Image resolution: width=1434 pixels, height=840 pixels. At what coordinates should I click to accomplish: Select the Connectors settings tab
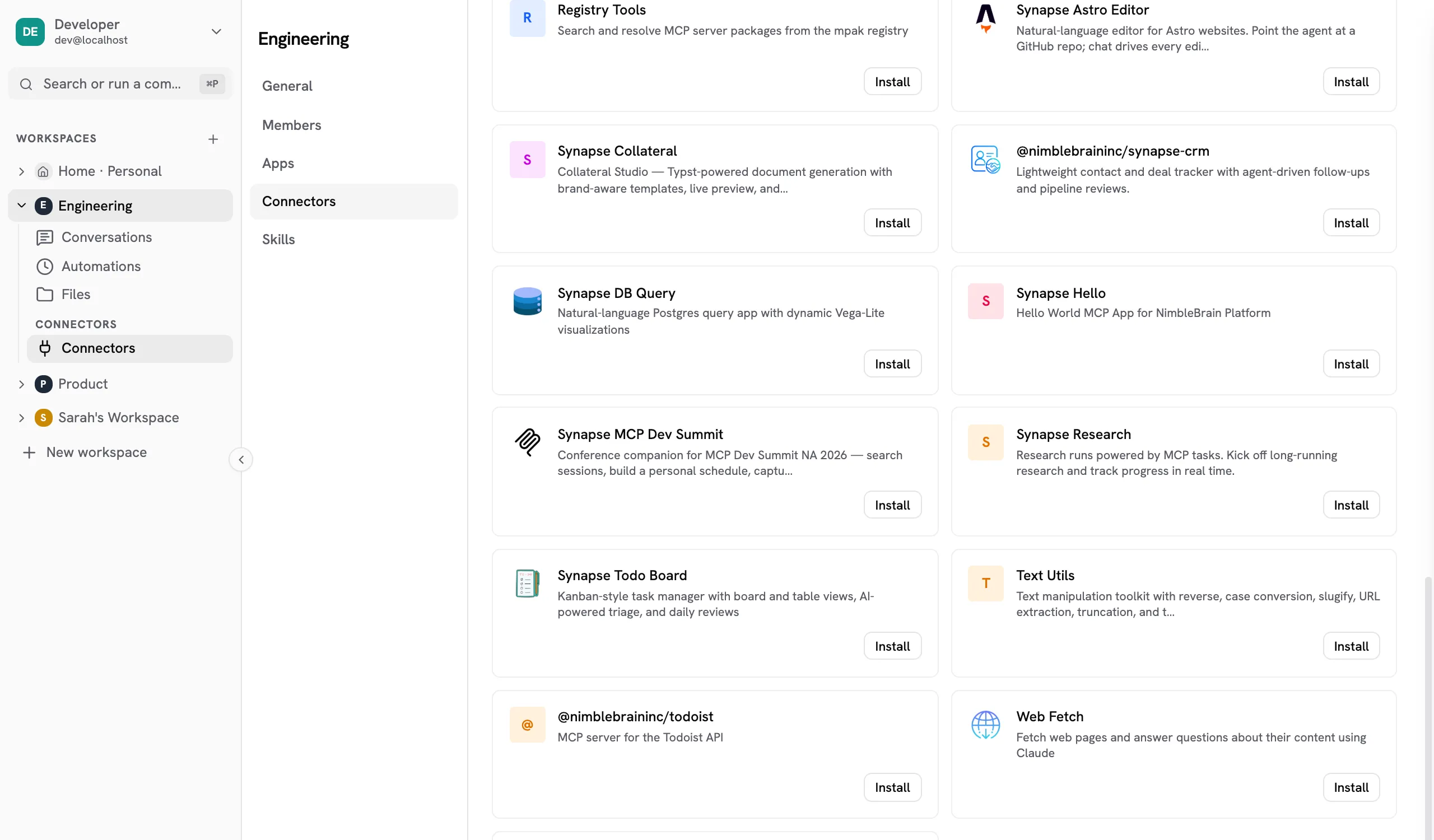click(353, 202)
